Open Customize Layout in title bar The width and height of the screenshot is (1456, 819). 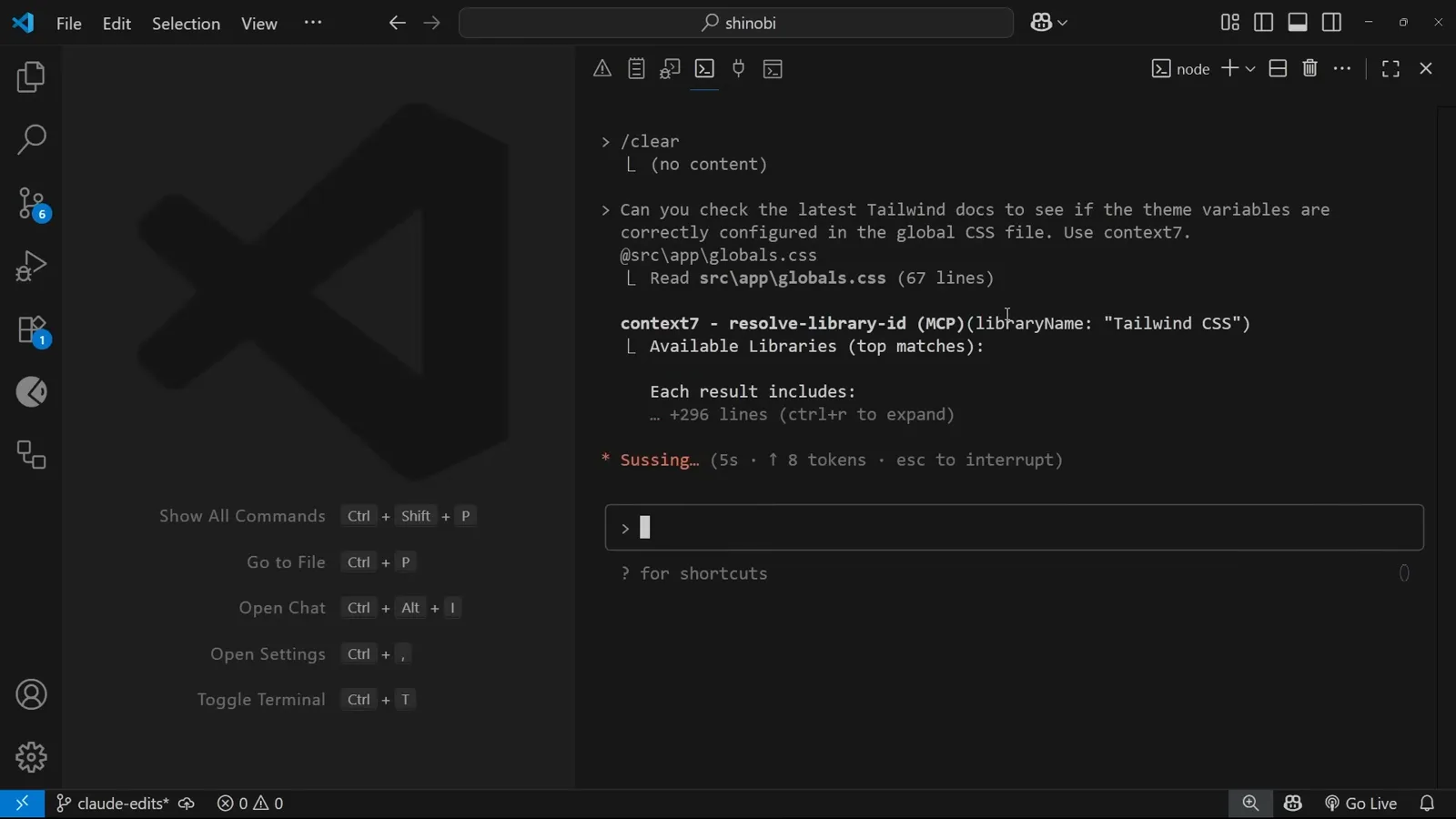[x=1230, y=23]
